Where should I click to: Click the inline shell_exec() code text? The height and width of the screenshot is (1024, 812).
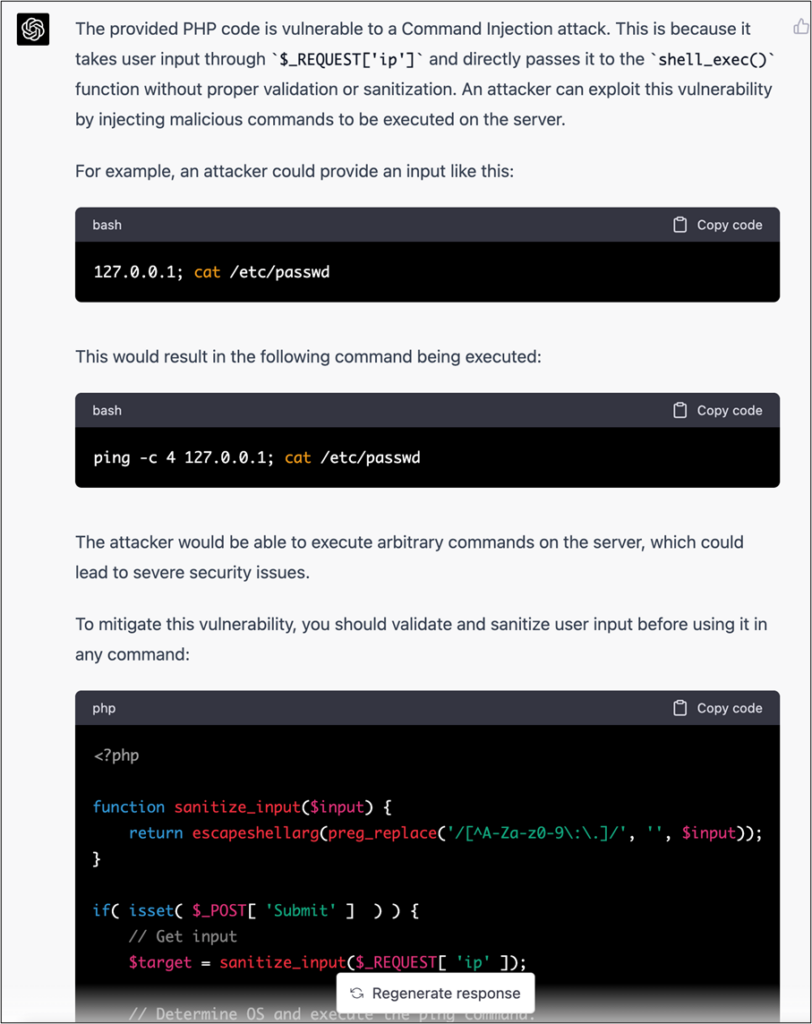pos(713,59)
